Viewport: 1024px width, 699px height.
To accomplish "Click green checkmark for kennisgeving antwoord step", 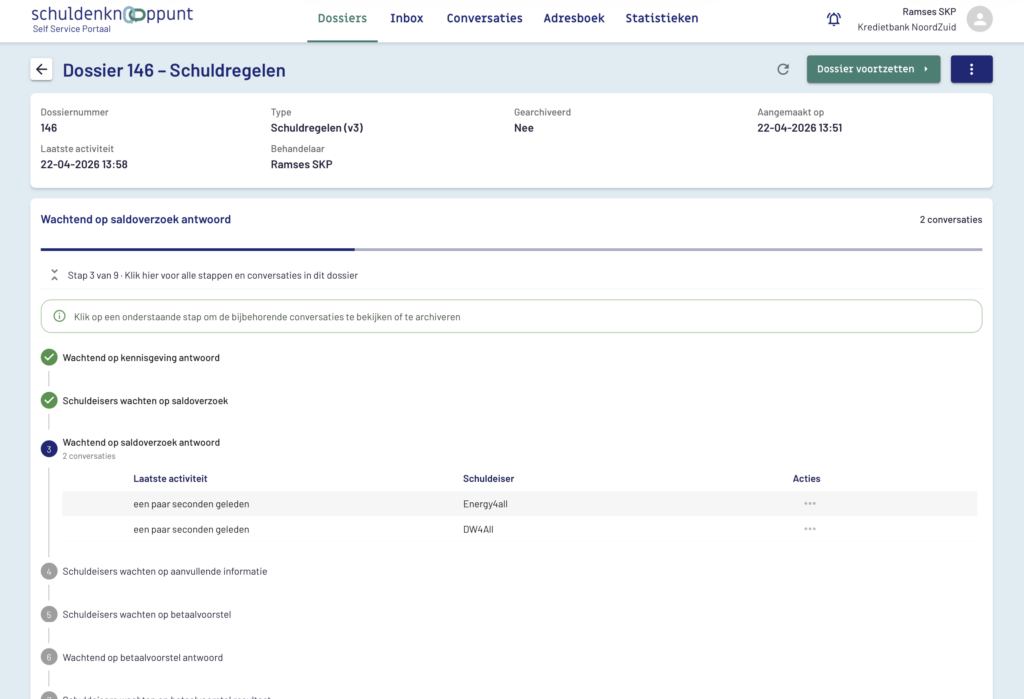I will [x=49, y=357].
